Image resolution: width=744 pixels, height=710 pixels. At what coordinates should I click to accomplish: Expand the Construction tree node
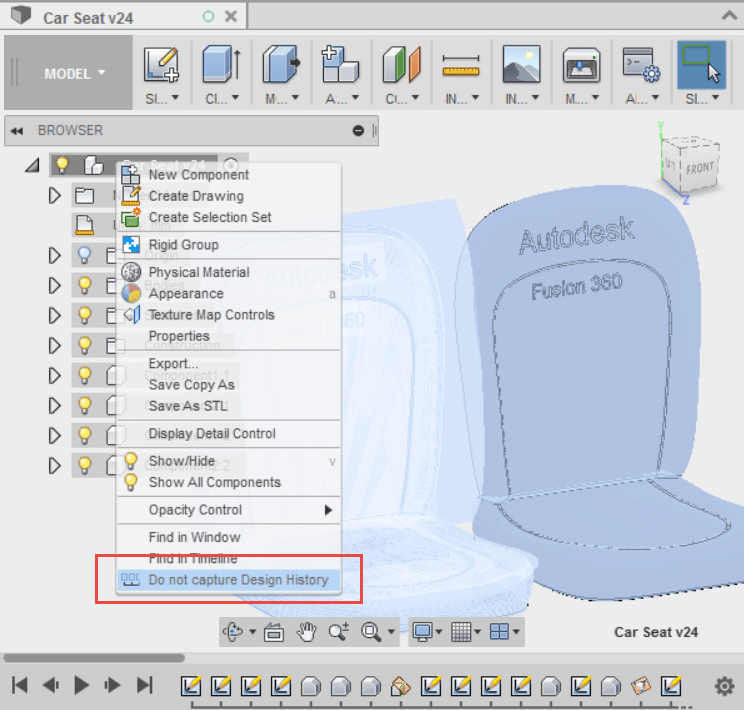click(55, 346)
